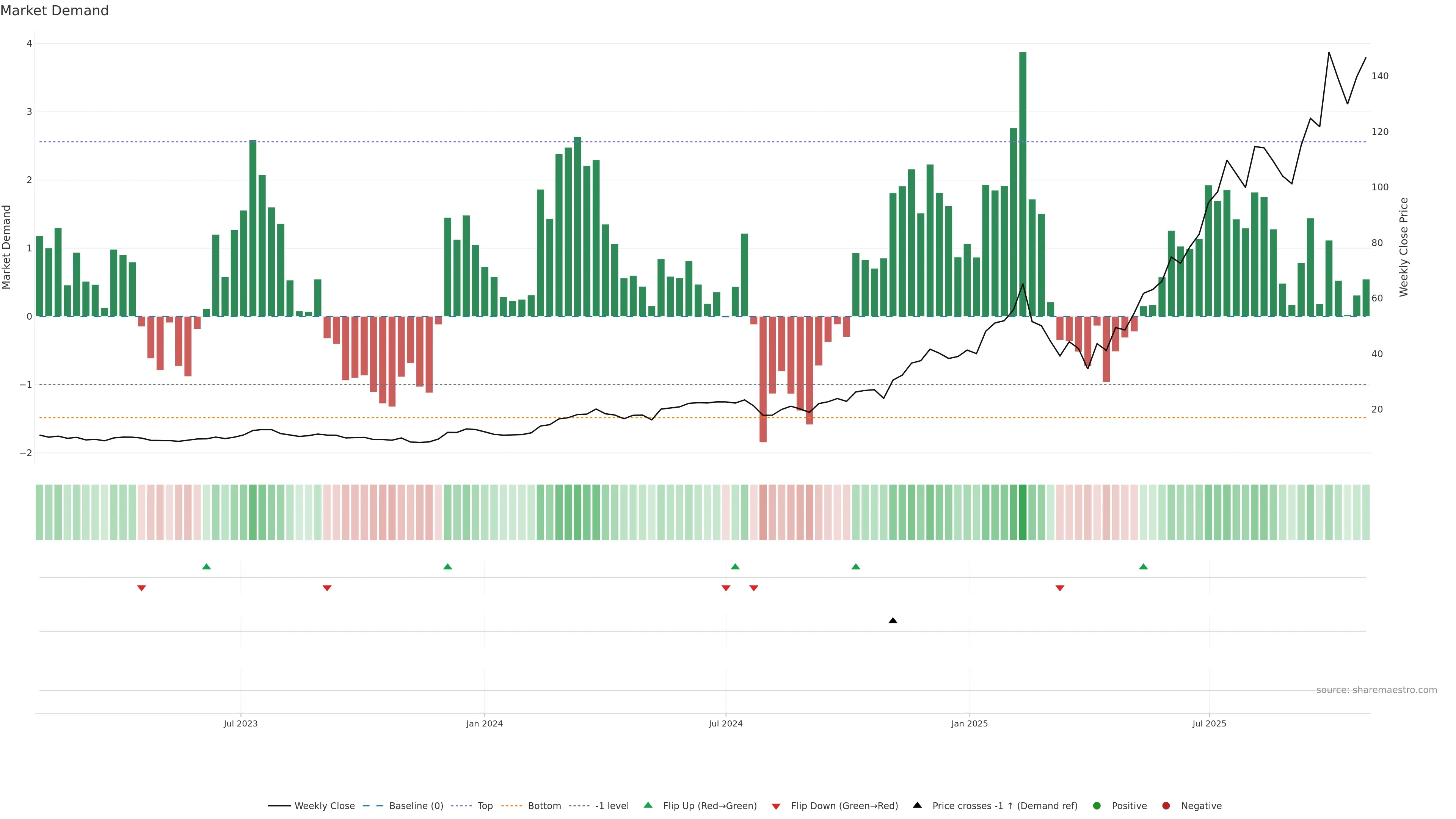Click the black Price crosses -1 triangle marker
Viewport: 1456px width, 819px height.
pos(893,621)
